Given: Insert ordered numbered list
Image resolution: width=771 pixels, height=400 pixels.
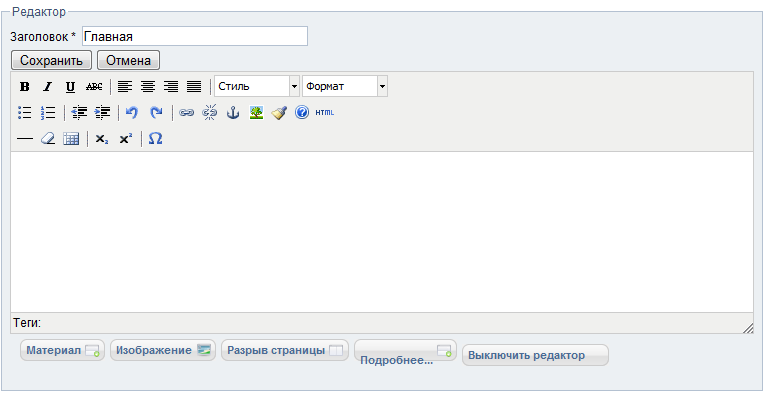Looking at the screenshot, I should [48, 113].
